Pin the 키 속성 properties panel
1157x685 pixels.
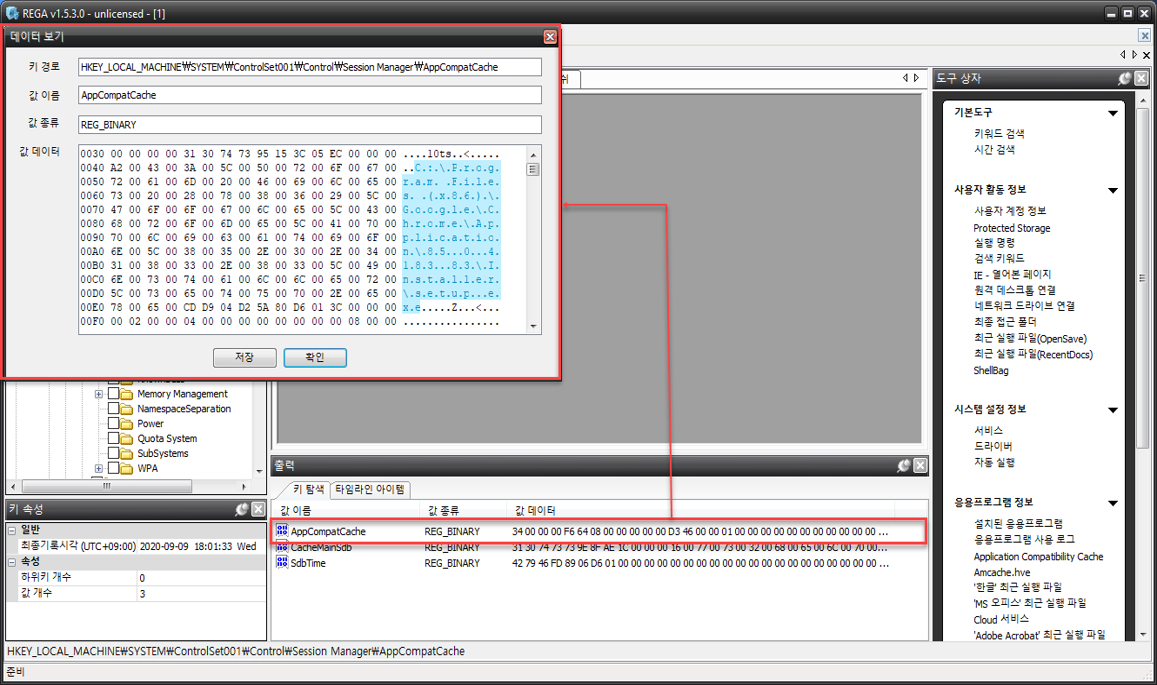[x=242, y=509]
